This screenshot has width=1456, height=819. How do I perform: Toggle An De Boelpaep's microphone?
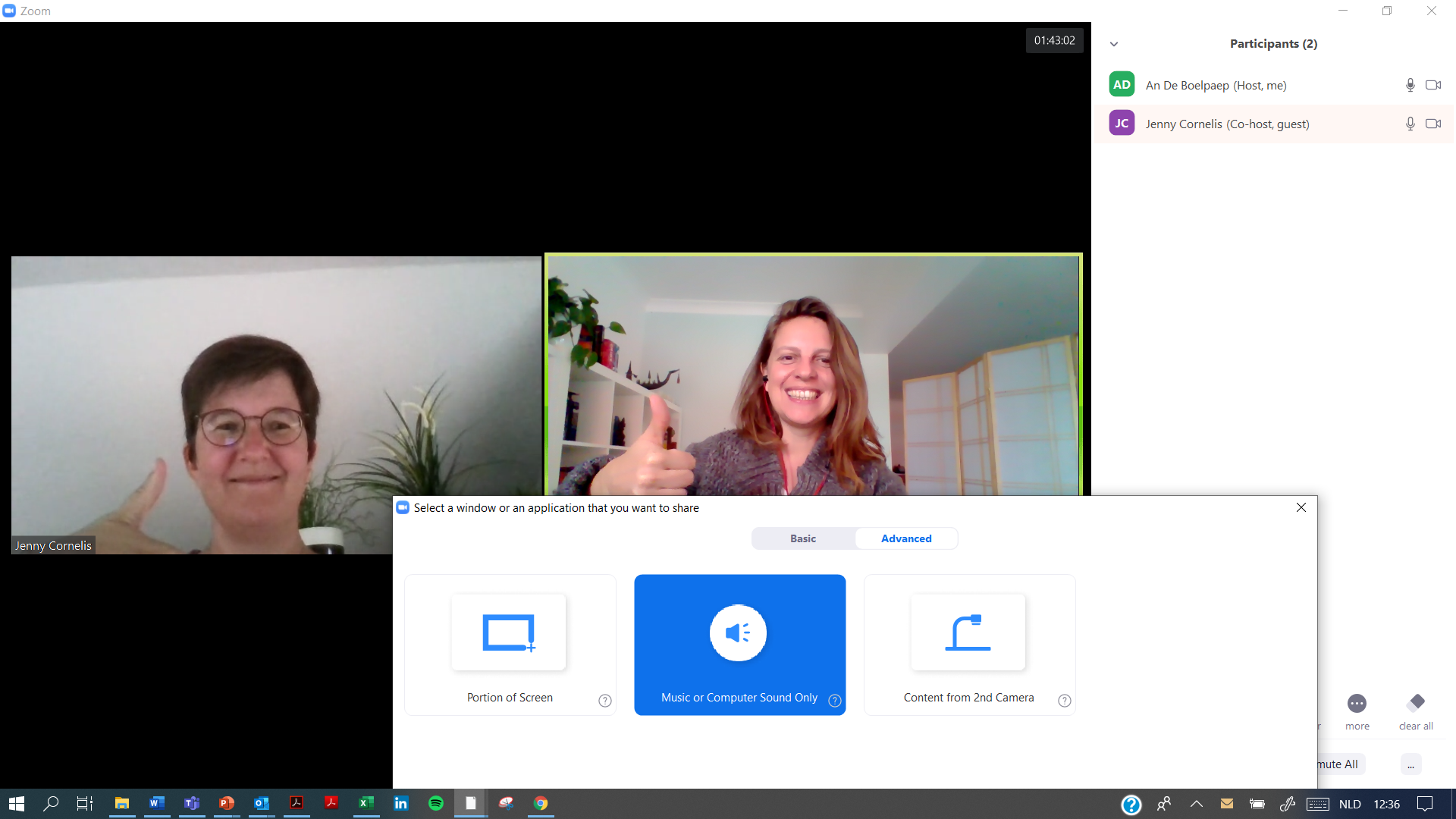point(1410,85)
